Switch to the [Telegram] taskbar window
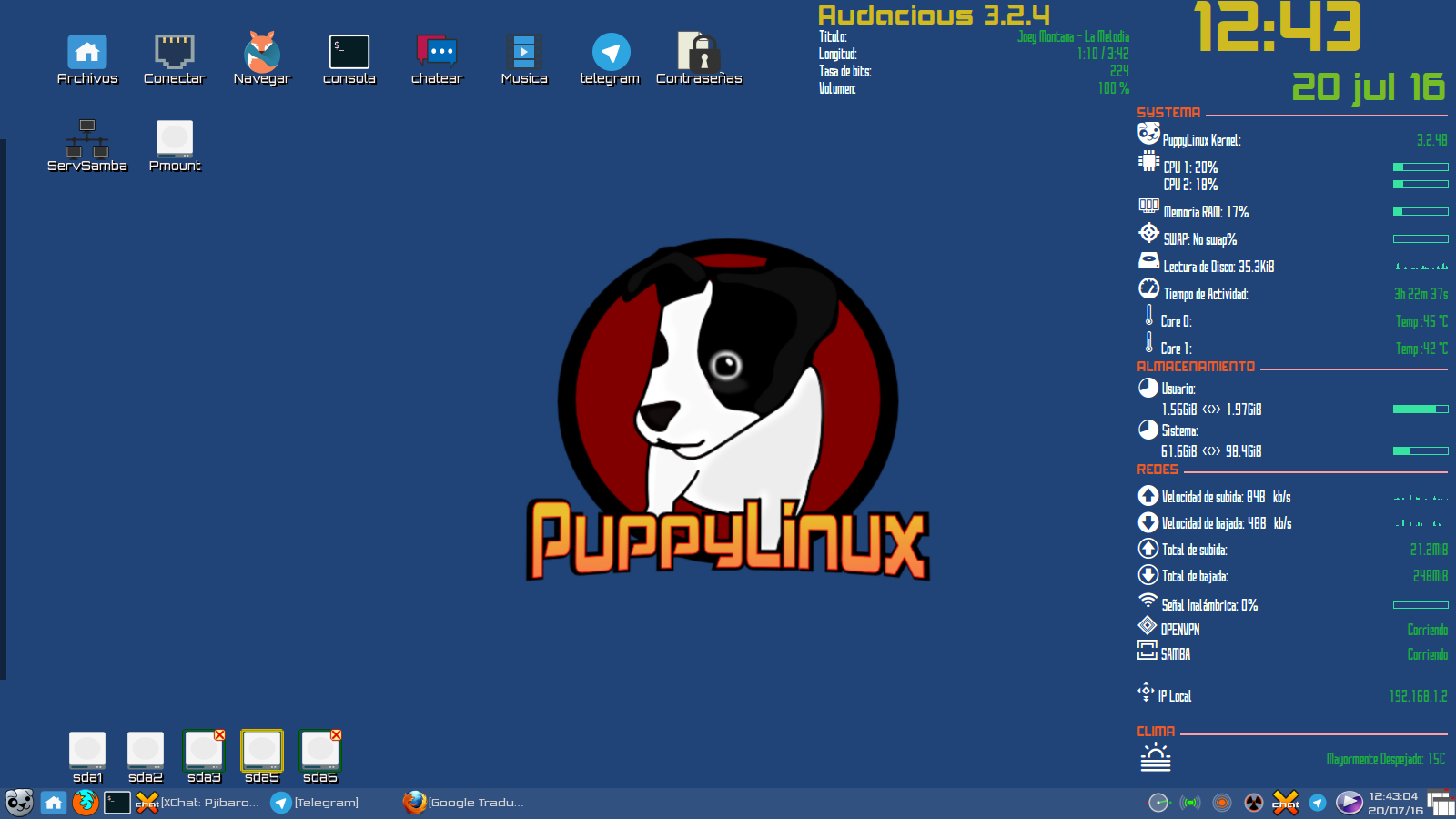Image resolution: width=1456 pixels, height=819 pixels. point(315,803)
